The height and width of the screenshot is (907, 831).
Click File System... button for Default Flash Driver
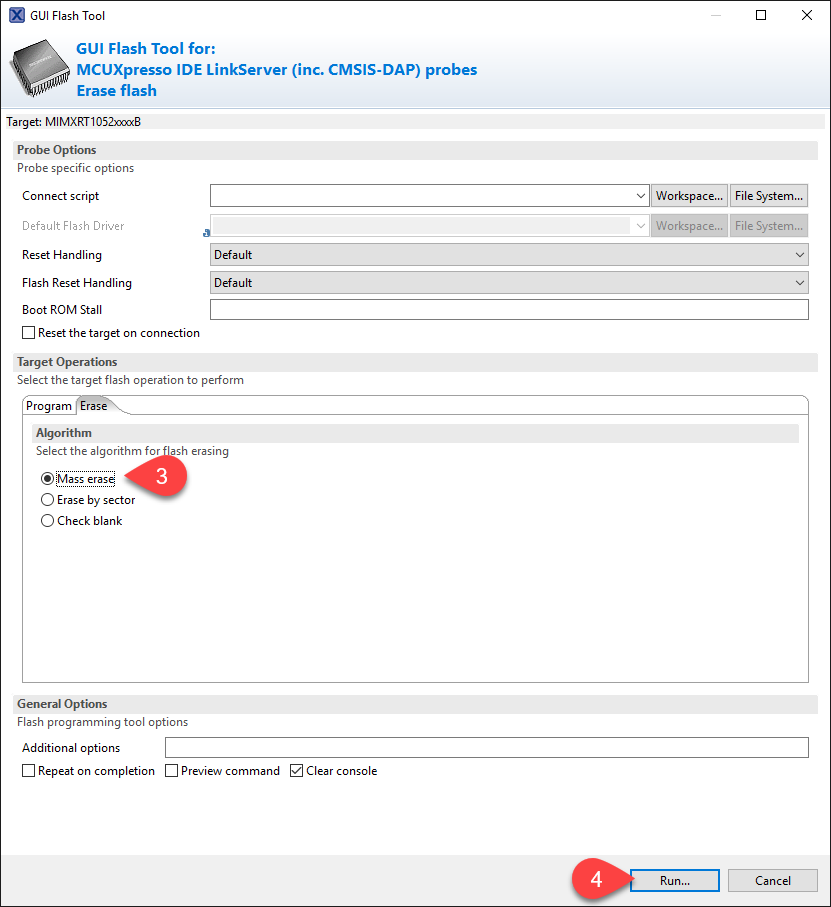coord(769,226)
